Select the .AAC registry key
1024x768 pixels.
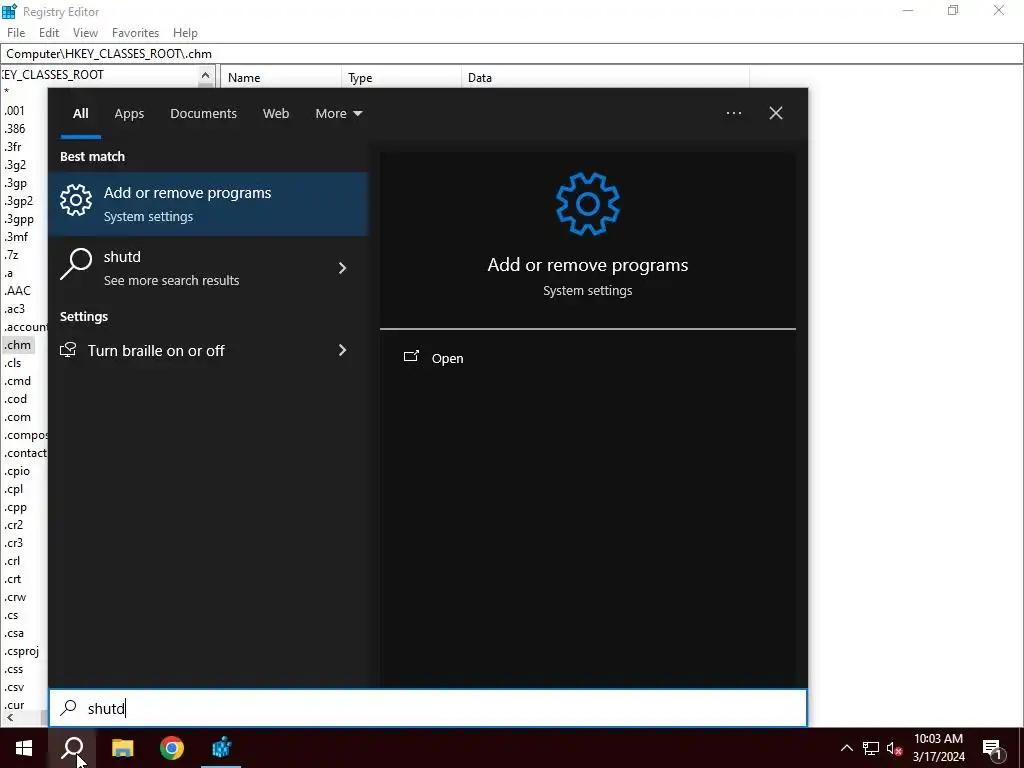(17, 291)
